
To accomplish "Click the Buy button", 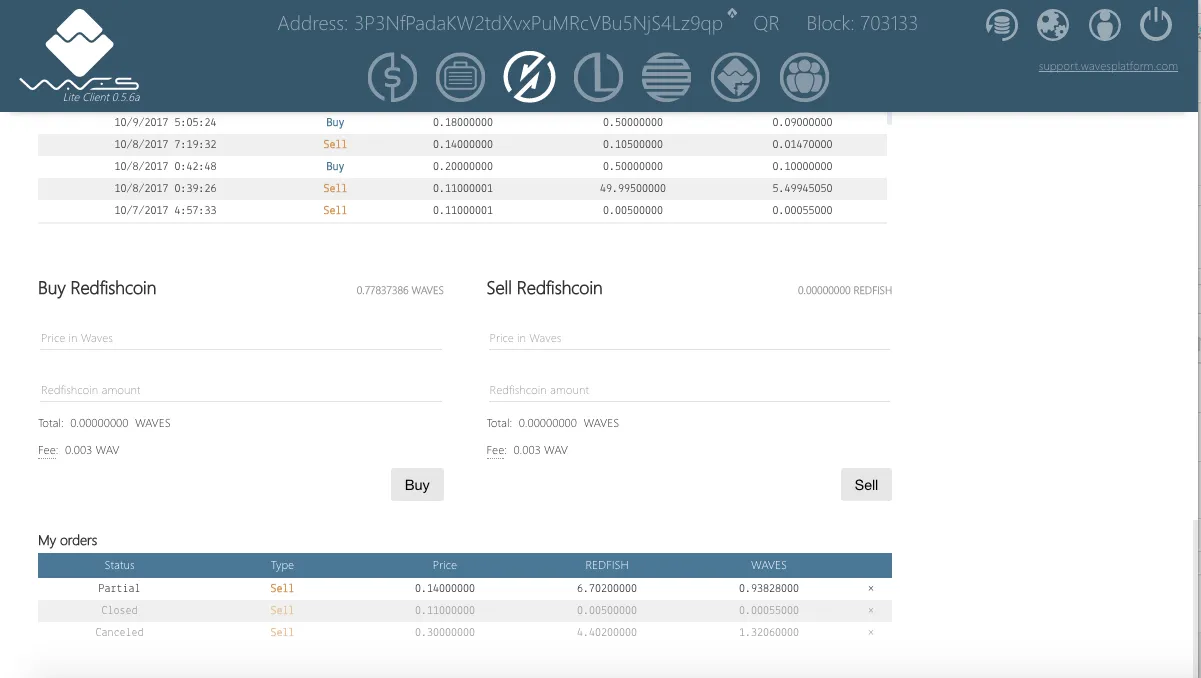I will (417, 485).
